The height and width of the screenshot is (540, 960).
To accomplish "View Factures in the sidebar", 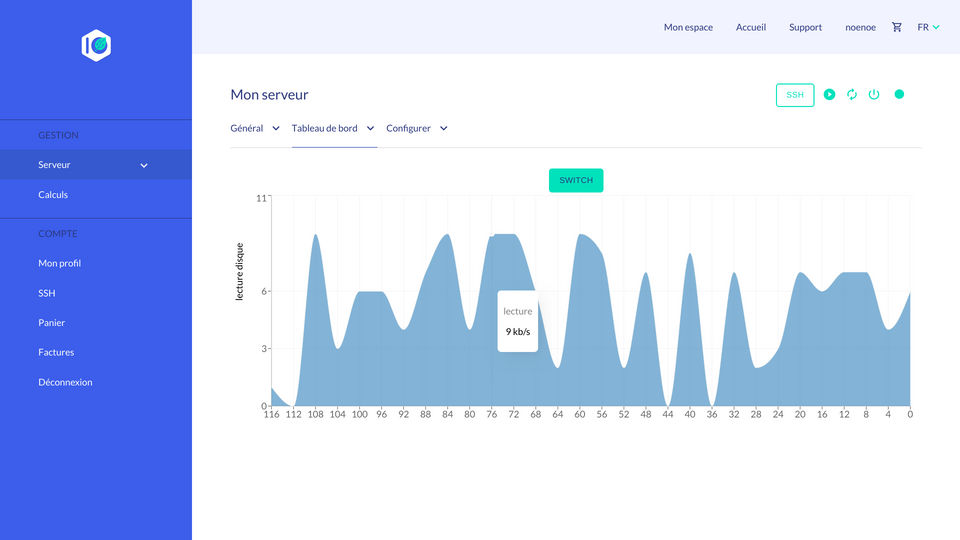I will tap(56, 352).
